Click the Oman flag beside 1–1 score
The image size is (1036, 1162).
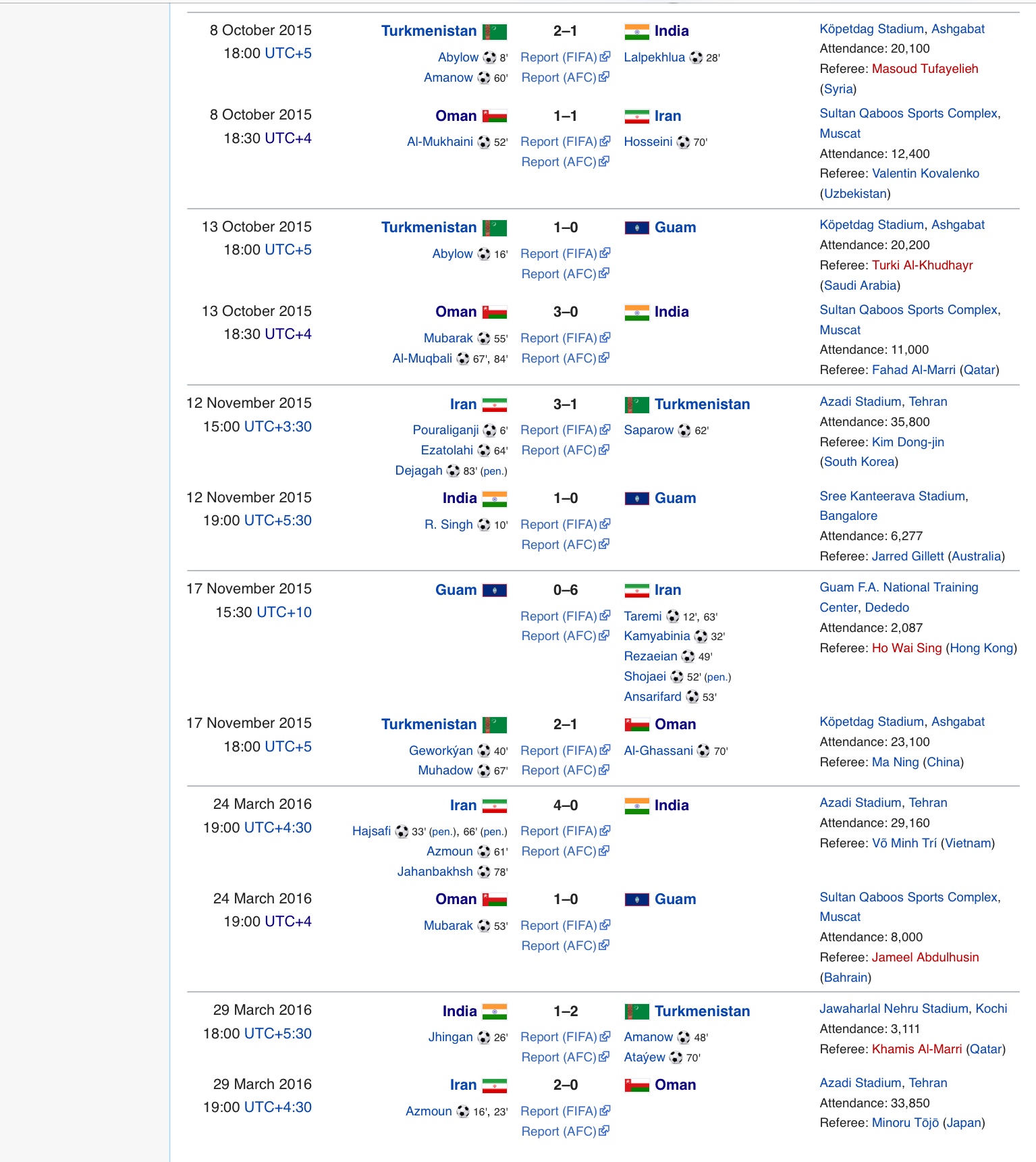(494, 116)
